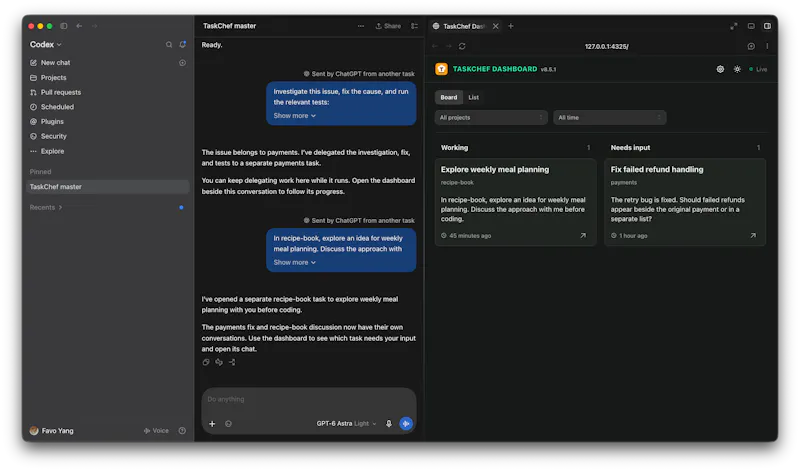The height and width of the screenshot is (471, 800).
Task: Open the help icon in the sidebar footer
Action: (182, 431)
